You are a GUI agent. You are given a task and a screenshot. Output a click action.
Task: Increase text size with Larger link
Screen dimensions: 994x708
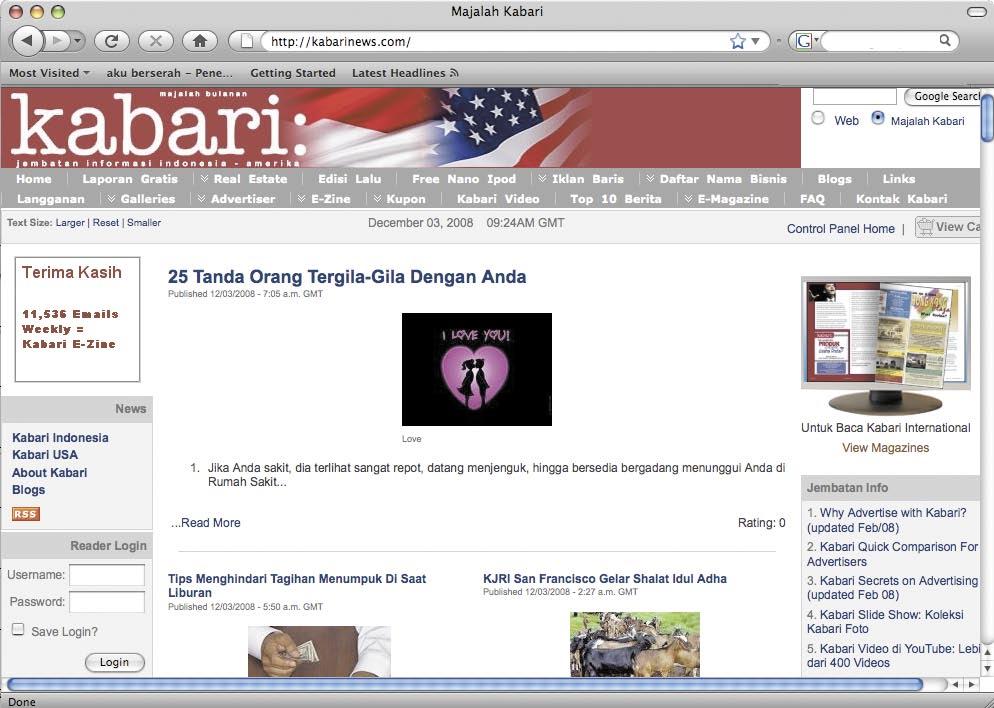(70, 222)
